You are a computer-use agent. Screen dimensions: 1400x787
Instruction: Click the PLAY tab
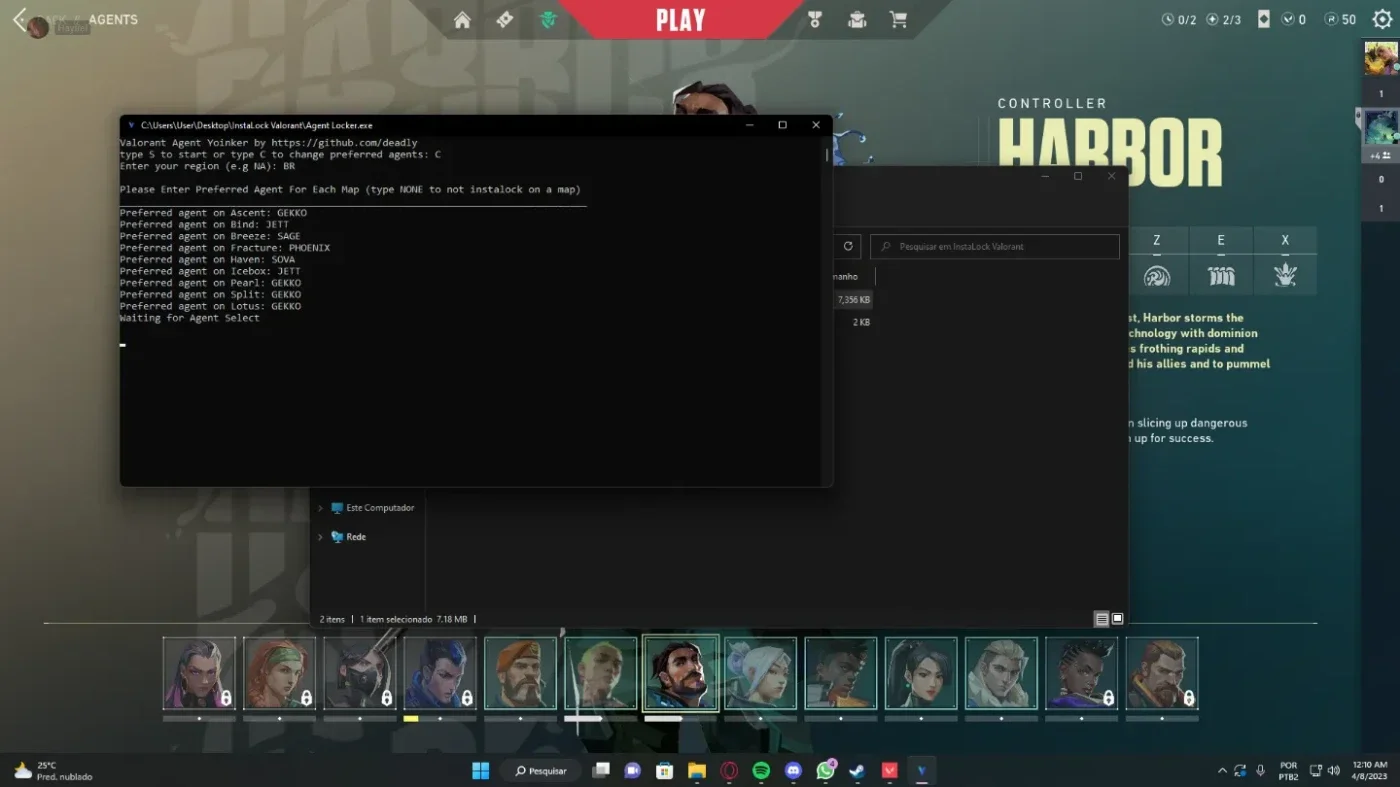point(680,20)
